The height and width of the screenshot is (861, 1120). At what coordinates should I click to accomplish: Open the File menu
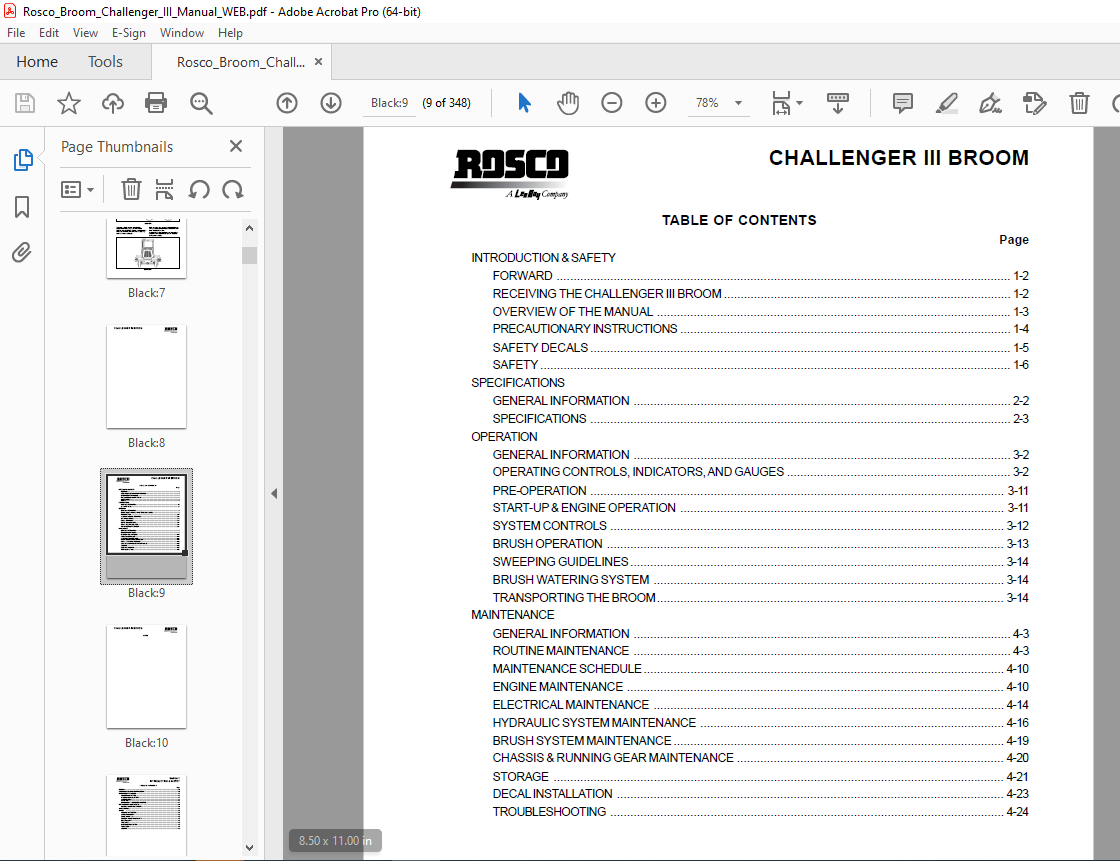coord(16,33)
